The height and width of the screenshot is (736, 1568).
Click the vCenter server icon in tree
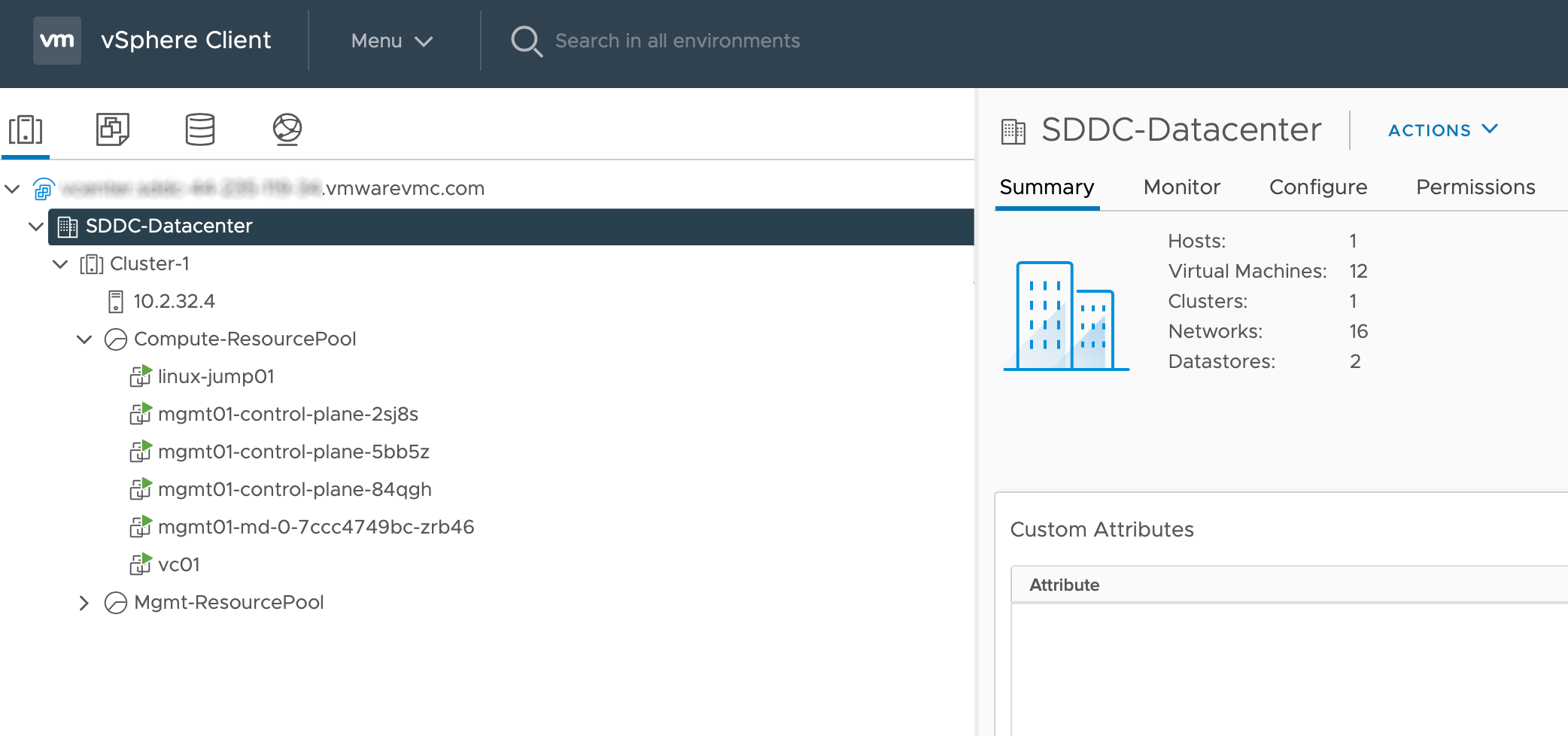coord(44,188)
